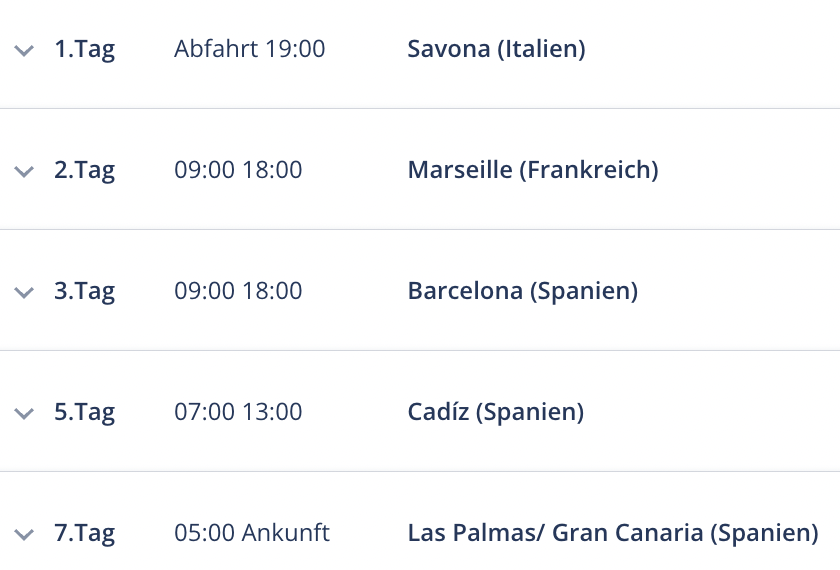Click the 1.Tag label
Image resolution: width=840 pixels, height=570 pixels.
pyautogui.click(x=85, y=50)
